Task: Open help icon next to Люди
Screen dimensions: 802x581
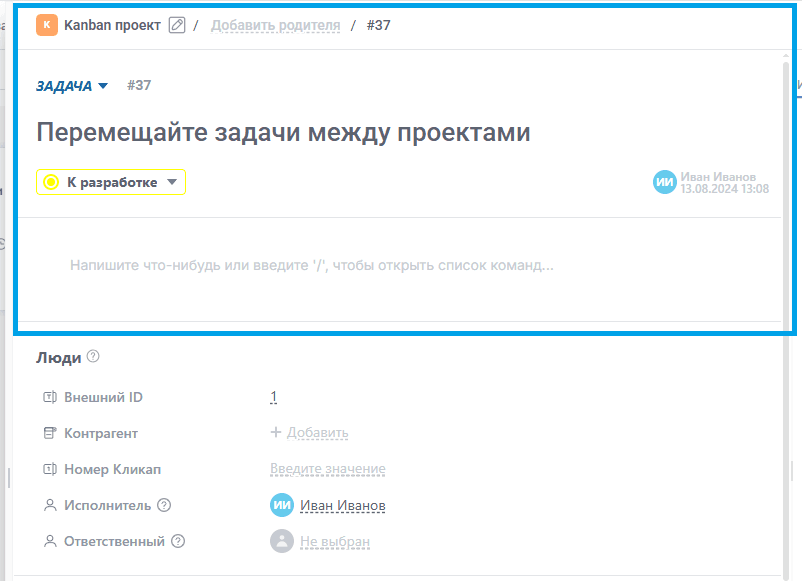Action: 93,356
